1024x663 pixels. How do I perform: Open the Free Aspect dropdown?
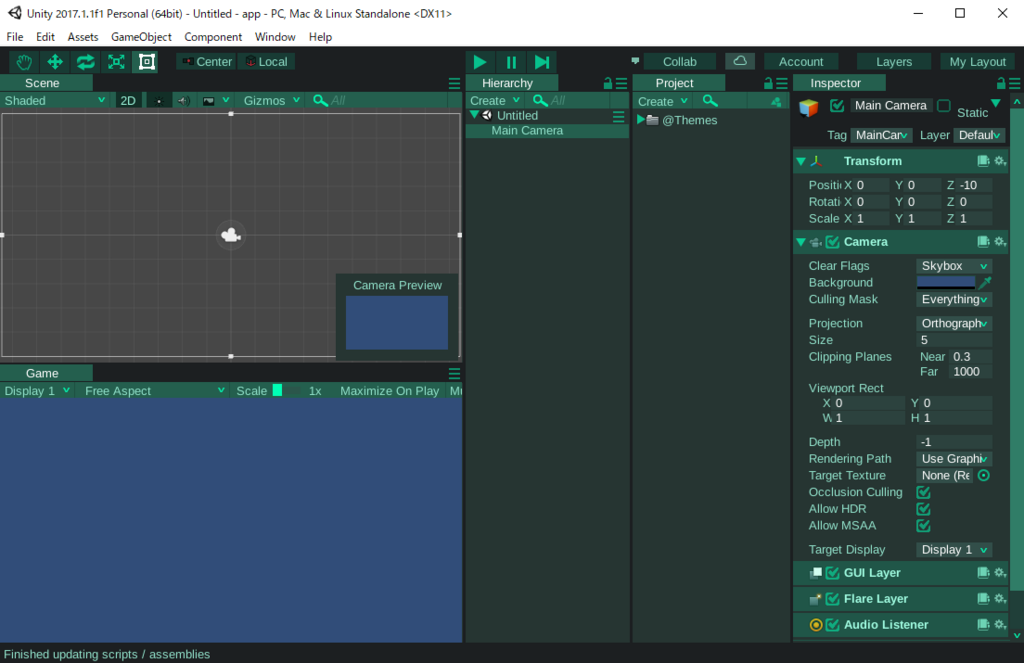154,391
